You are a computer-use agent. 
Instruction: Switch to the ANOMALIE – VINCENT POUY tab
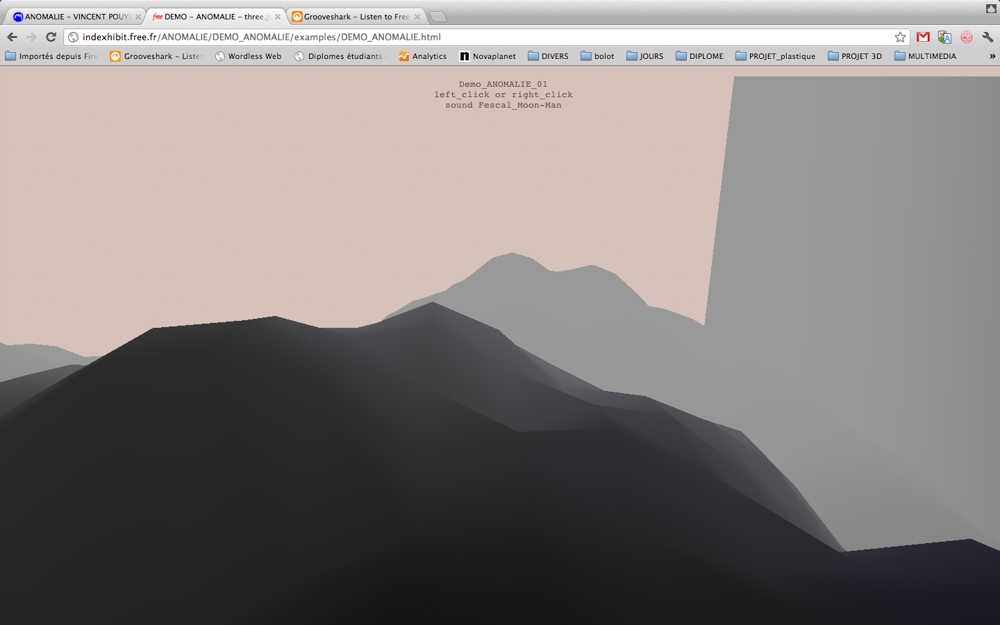point(72,17)
